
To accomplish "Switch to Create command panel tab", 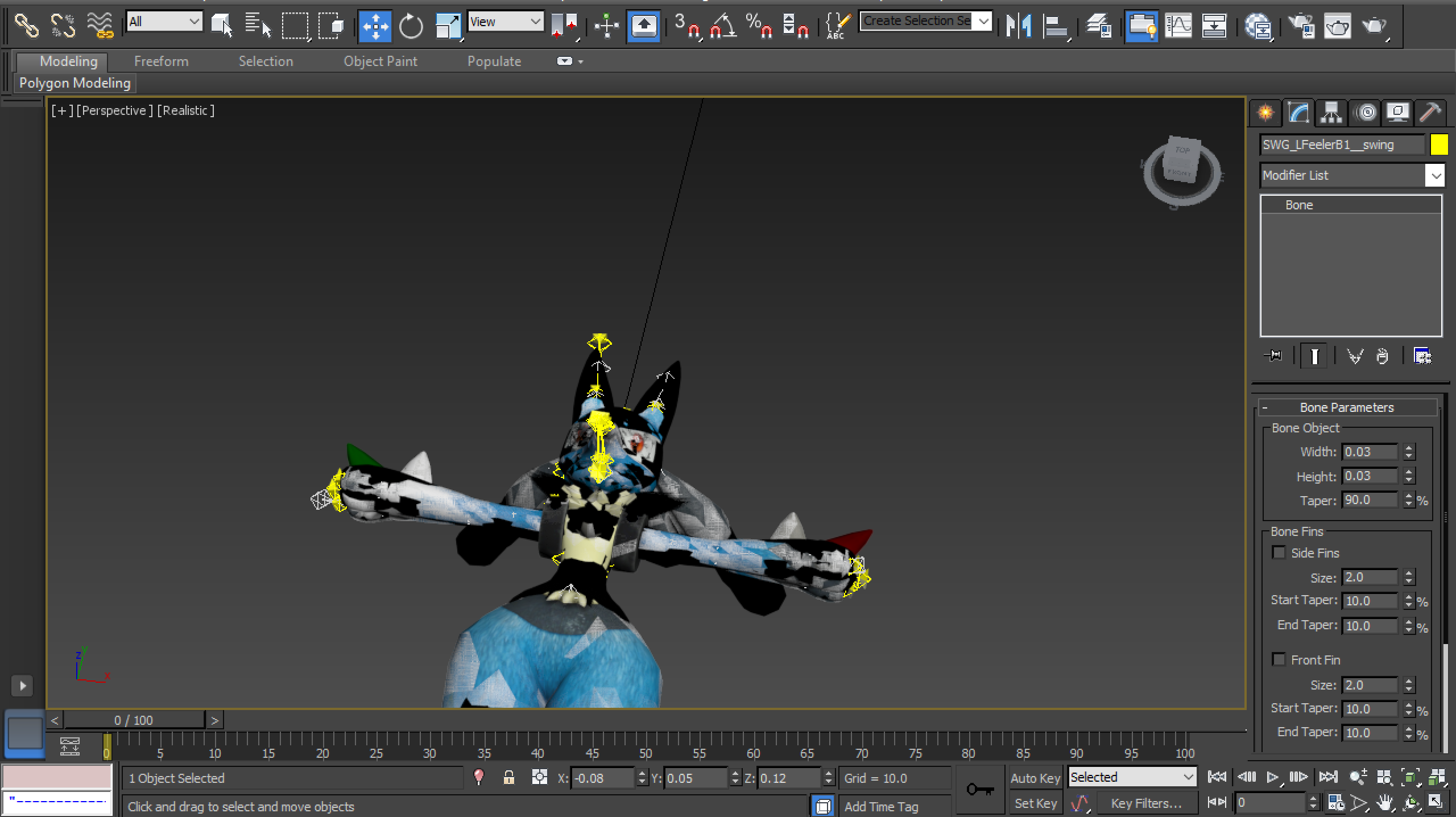I will [x=1265, y=113].
